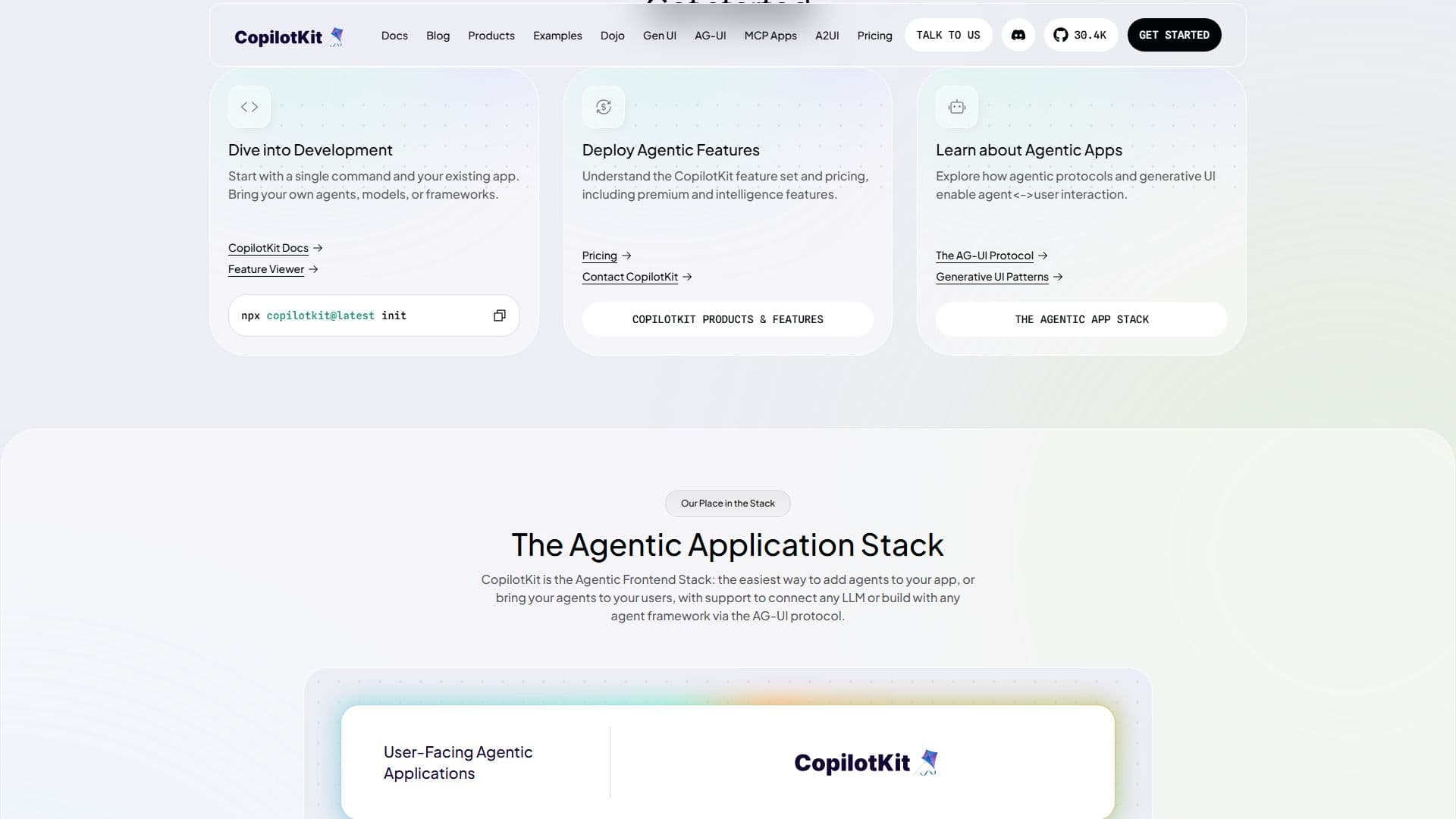This screenshot has width=1456, height=819.
Task: Open the Contact CopilotKit link
Action: click(637, 277)
